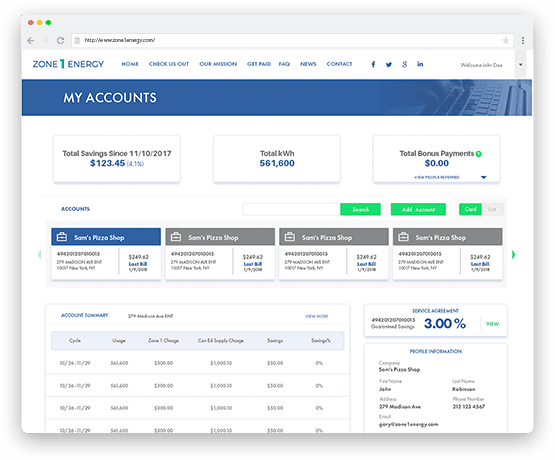The height and width of the screenshot is (460, 555).
Task: Click the gary@zone1energy.com email text
Action: coord(408,424)
